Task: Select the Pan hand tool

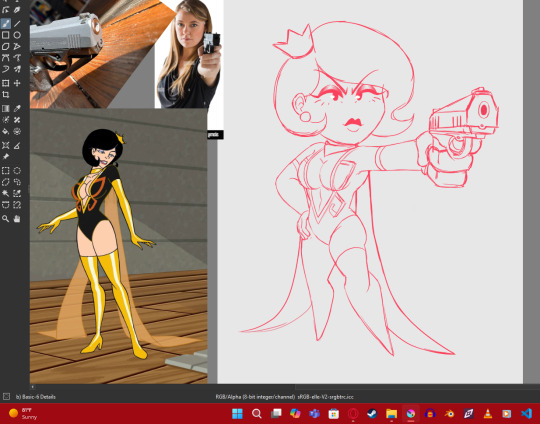Action: point(17,219)
